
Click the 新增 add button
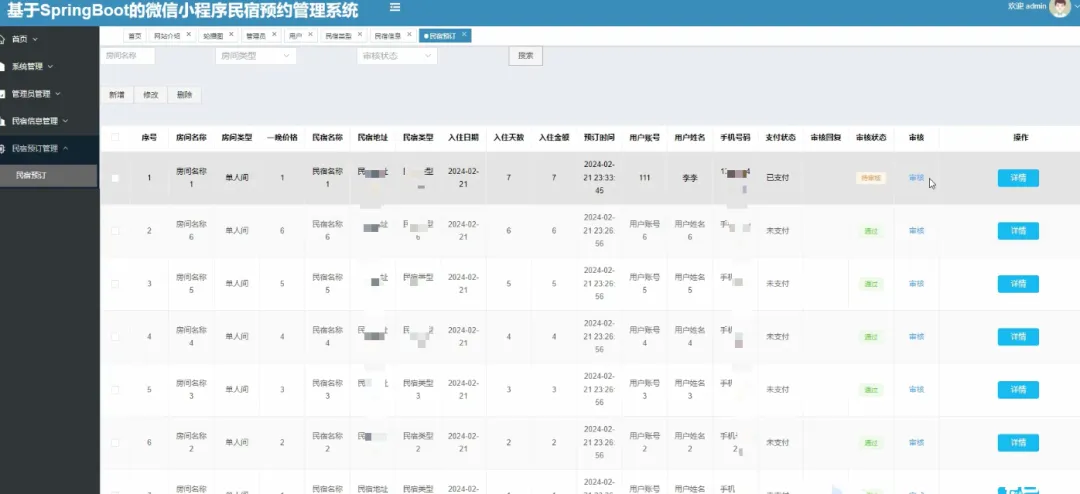[x=116, y=95]
